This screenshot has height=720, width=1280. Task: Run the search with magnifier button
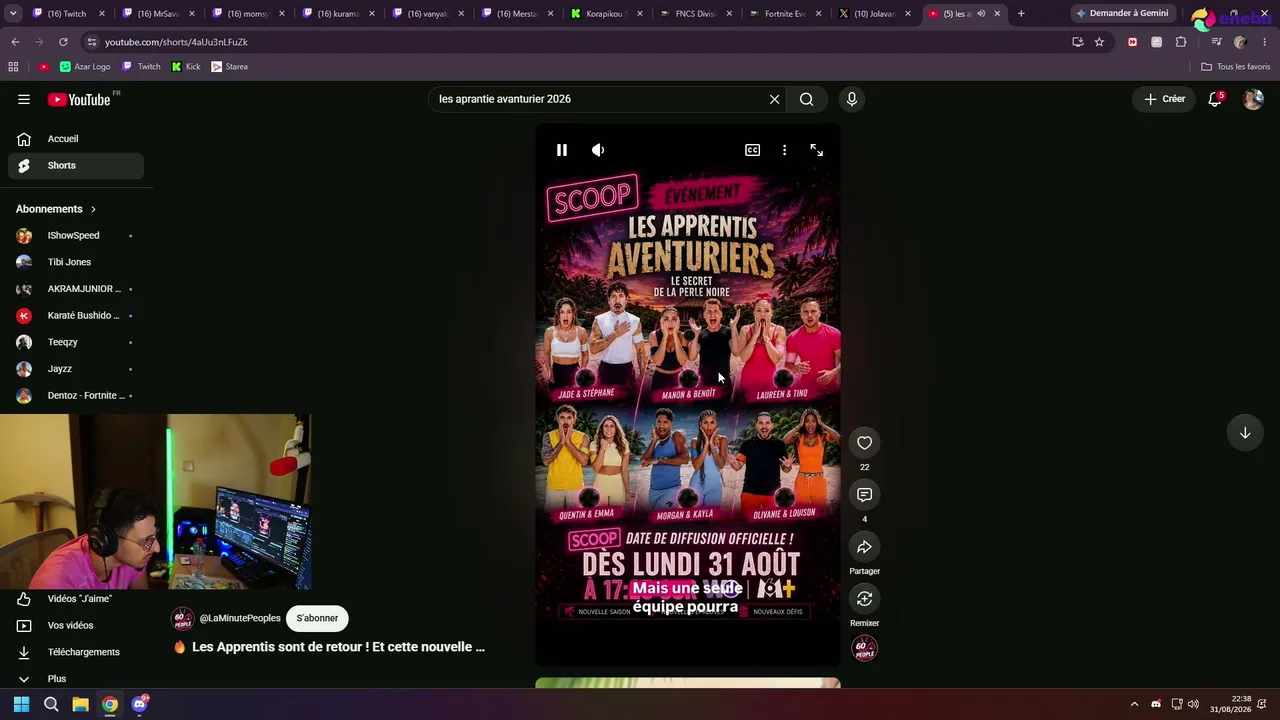806,99
